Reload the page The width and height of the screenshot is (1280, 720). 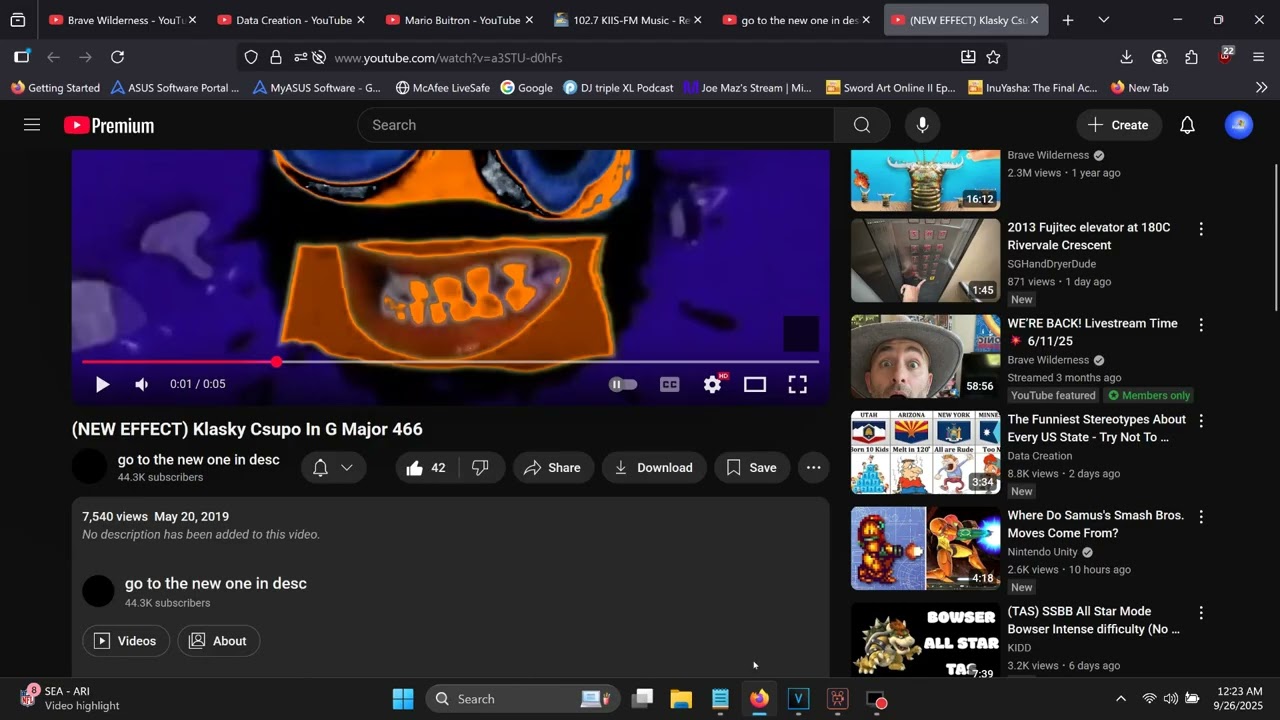click(x=118, y=57)
